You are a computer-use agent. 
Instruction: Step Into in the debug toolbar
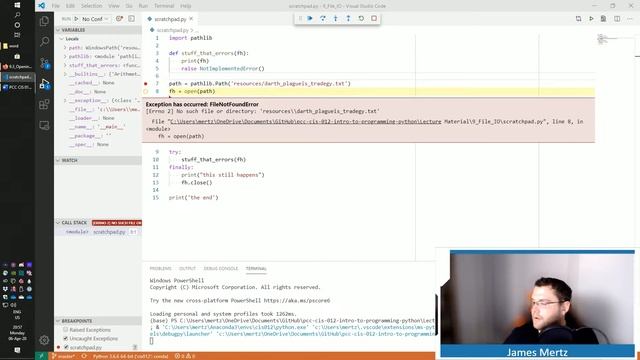click(336, 18)
